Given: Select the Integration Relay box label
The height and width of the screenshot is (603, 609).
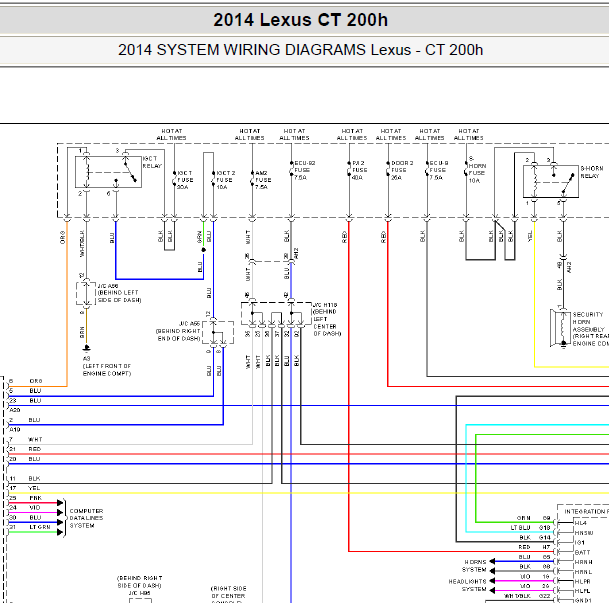Looking at the screenshot, I should (x=586, y=511).
